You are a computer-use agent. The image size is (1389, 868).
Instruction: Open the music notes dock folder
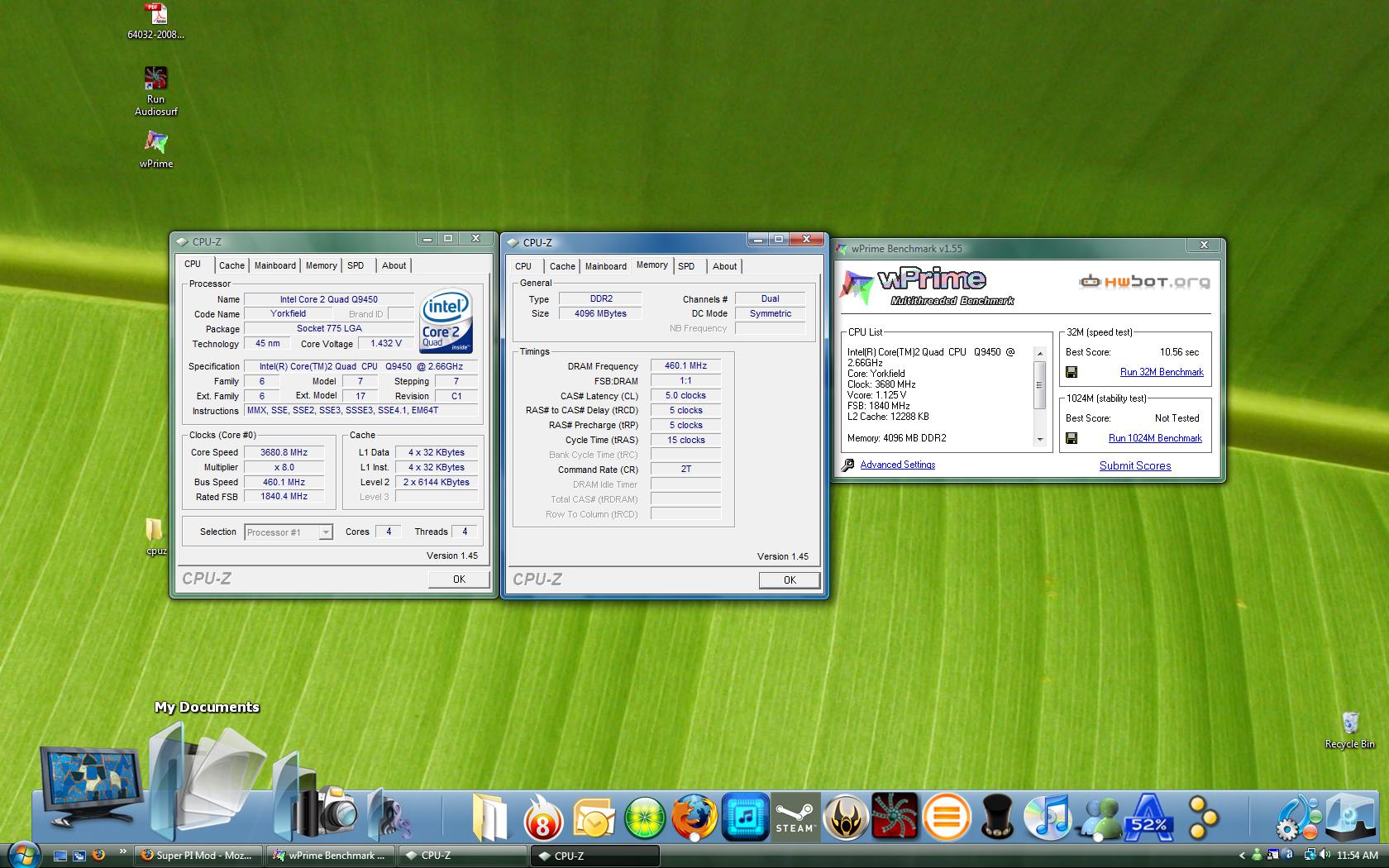[389, 814]
